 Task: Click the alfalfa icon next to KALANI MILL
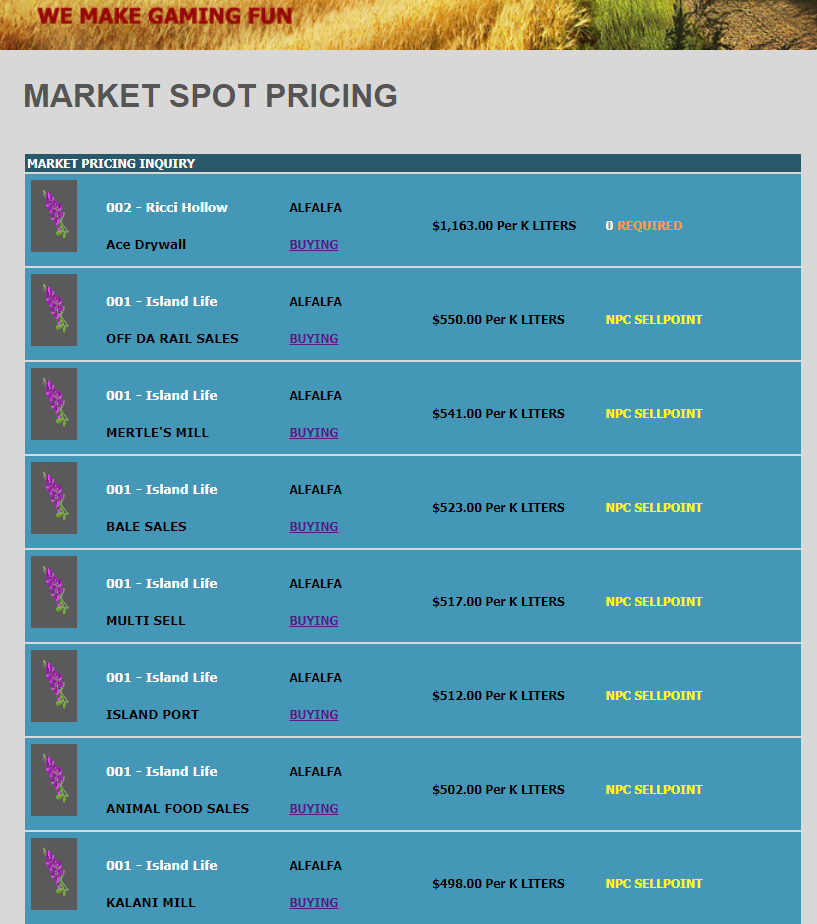(x=54, y=874)
